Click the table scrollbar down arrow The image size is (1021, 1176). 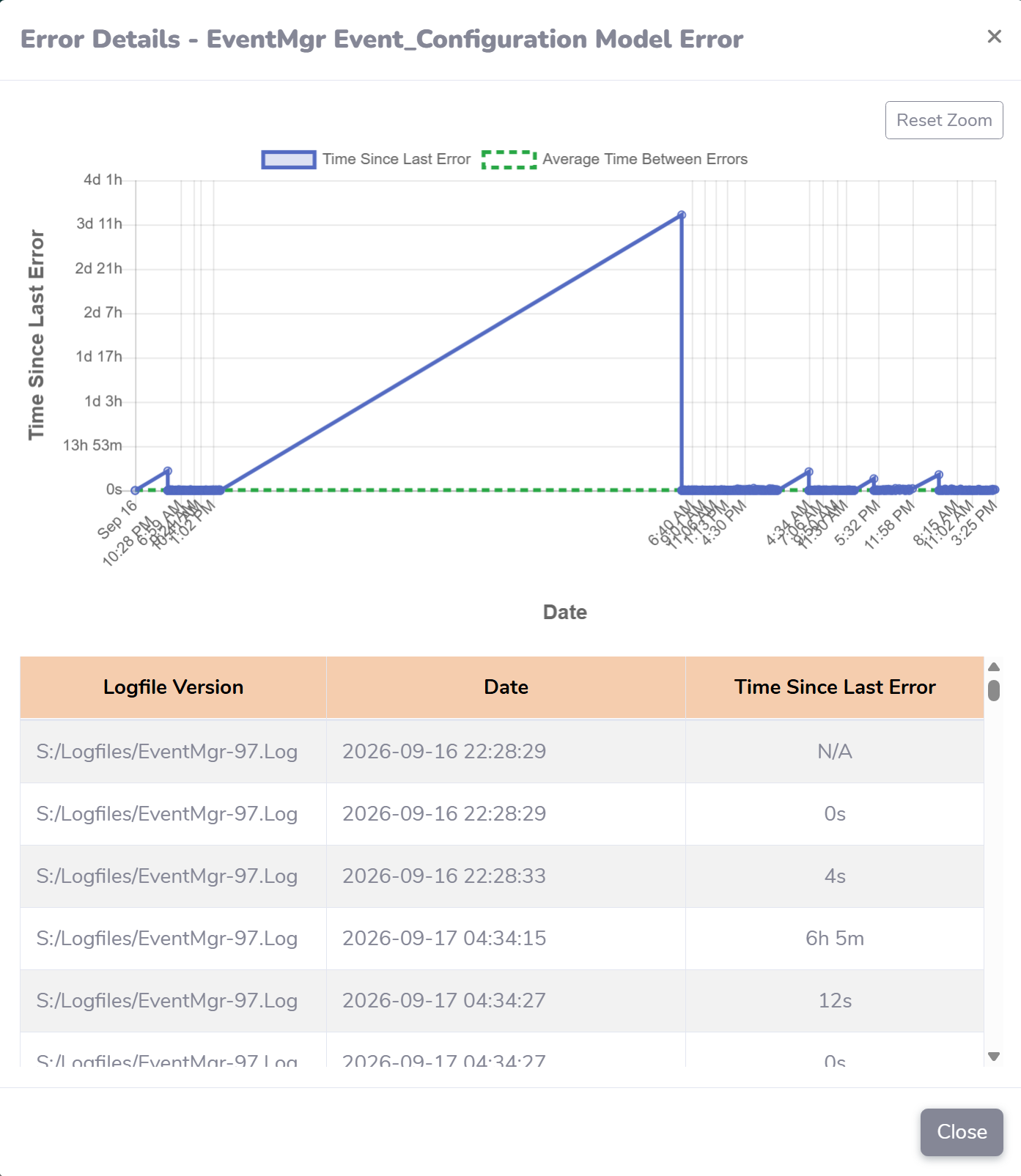[x=994, y=1057]
